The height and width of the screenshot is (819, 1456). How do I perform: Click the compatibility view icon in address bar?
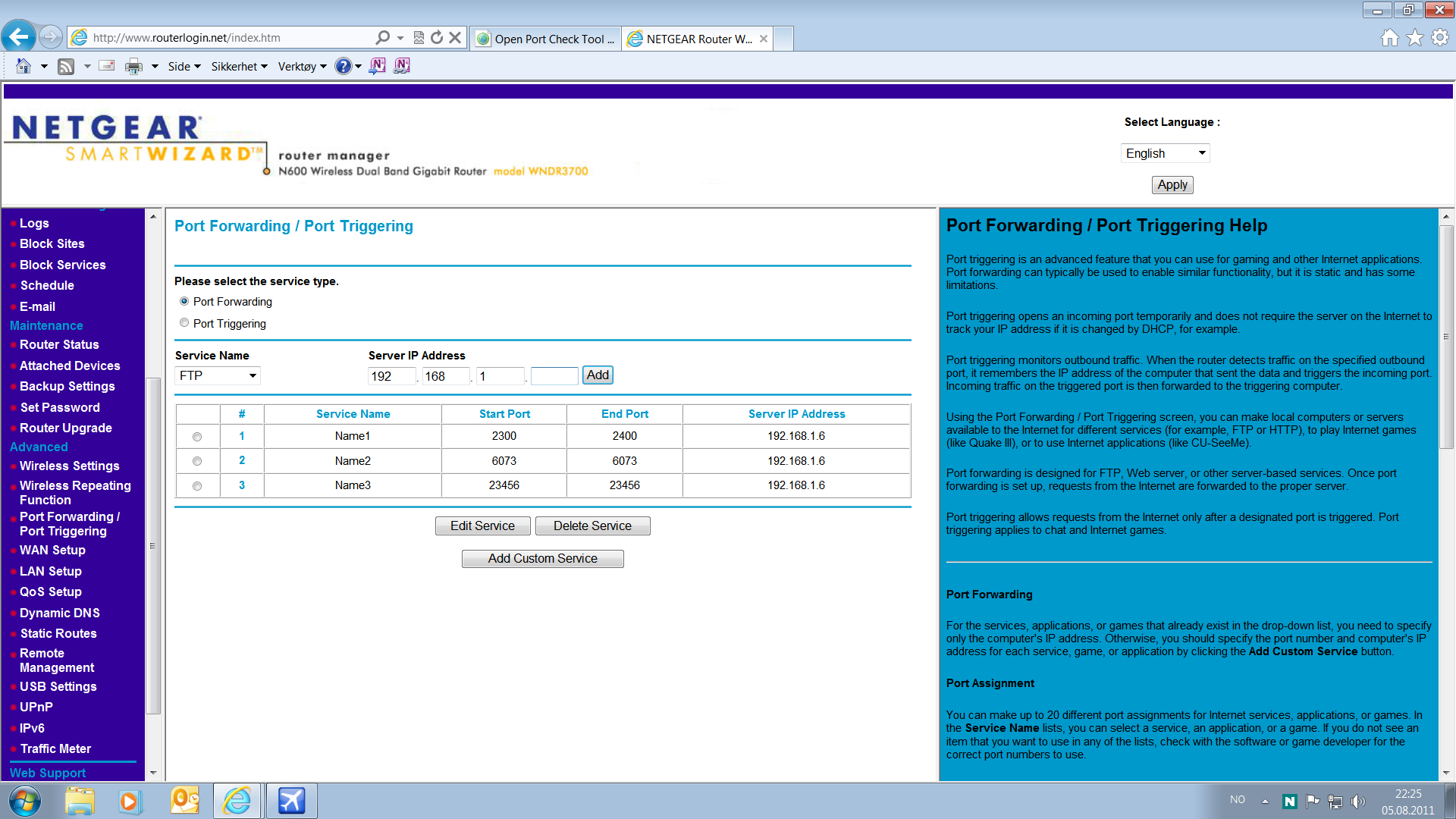coord(419,37)
